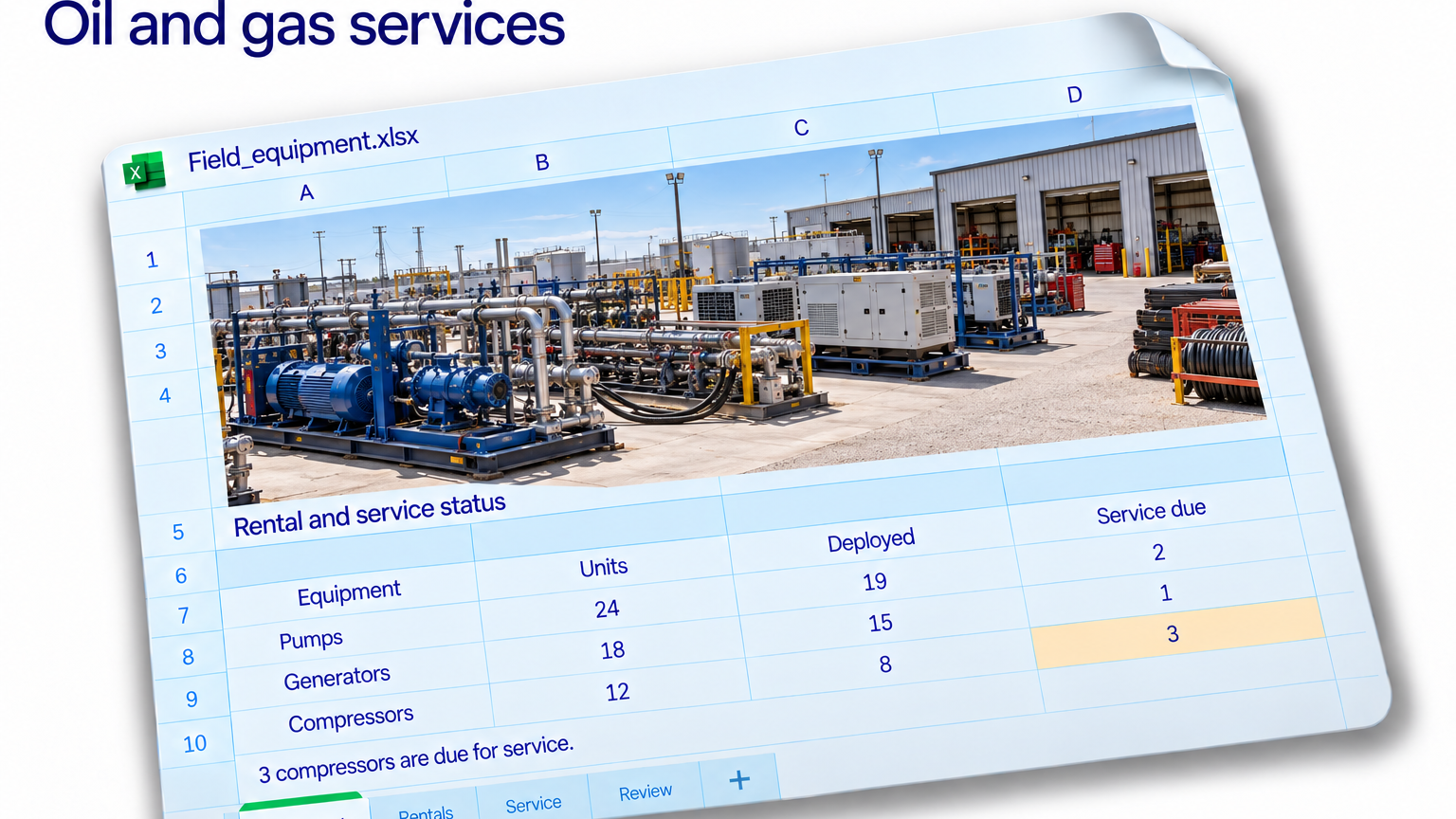1456x819 pixels.
Task: Select column A header
Action: click(306, 192)
